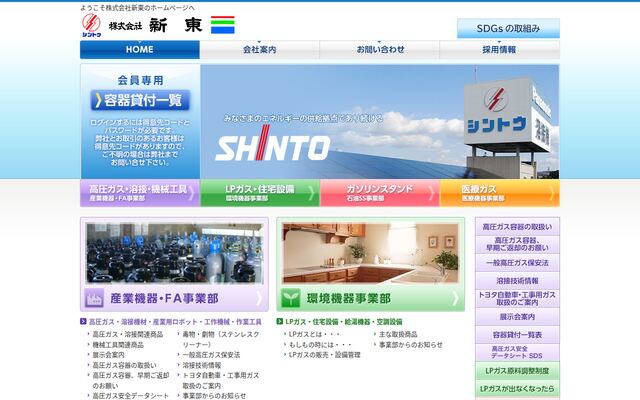Click the SDGs の取組み button
Image resolution: width=640 pixels, height=400 pixels.
[508, 28]
